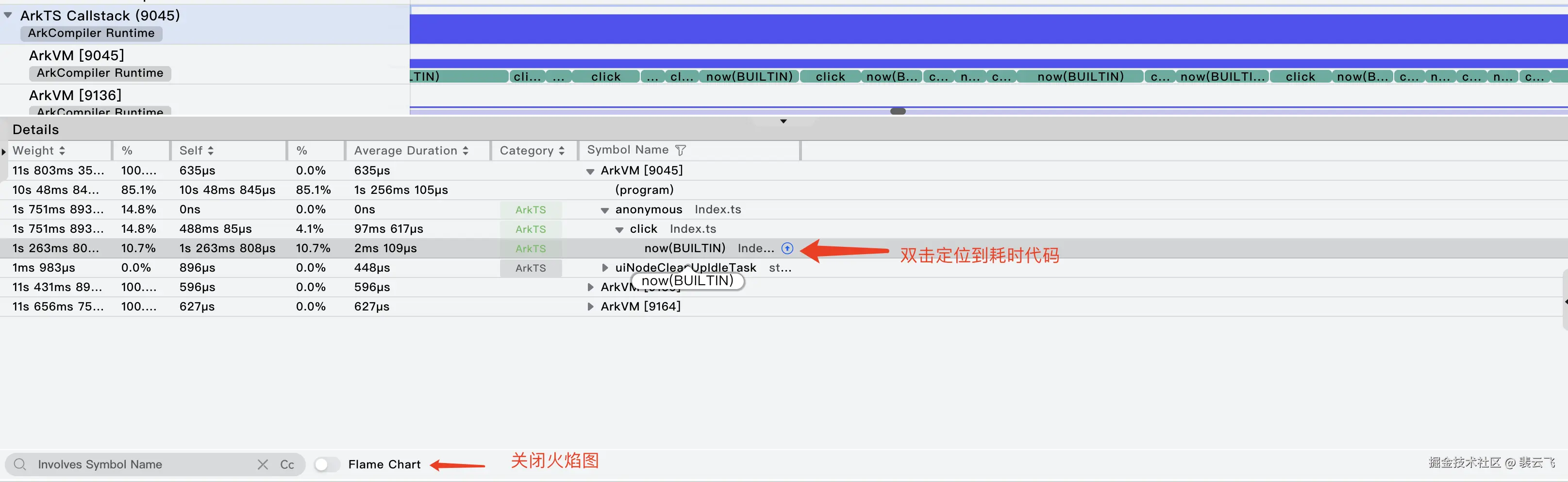
Task: Sort by the Self column arrows
Action: tap(211, 151)
